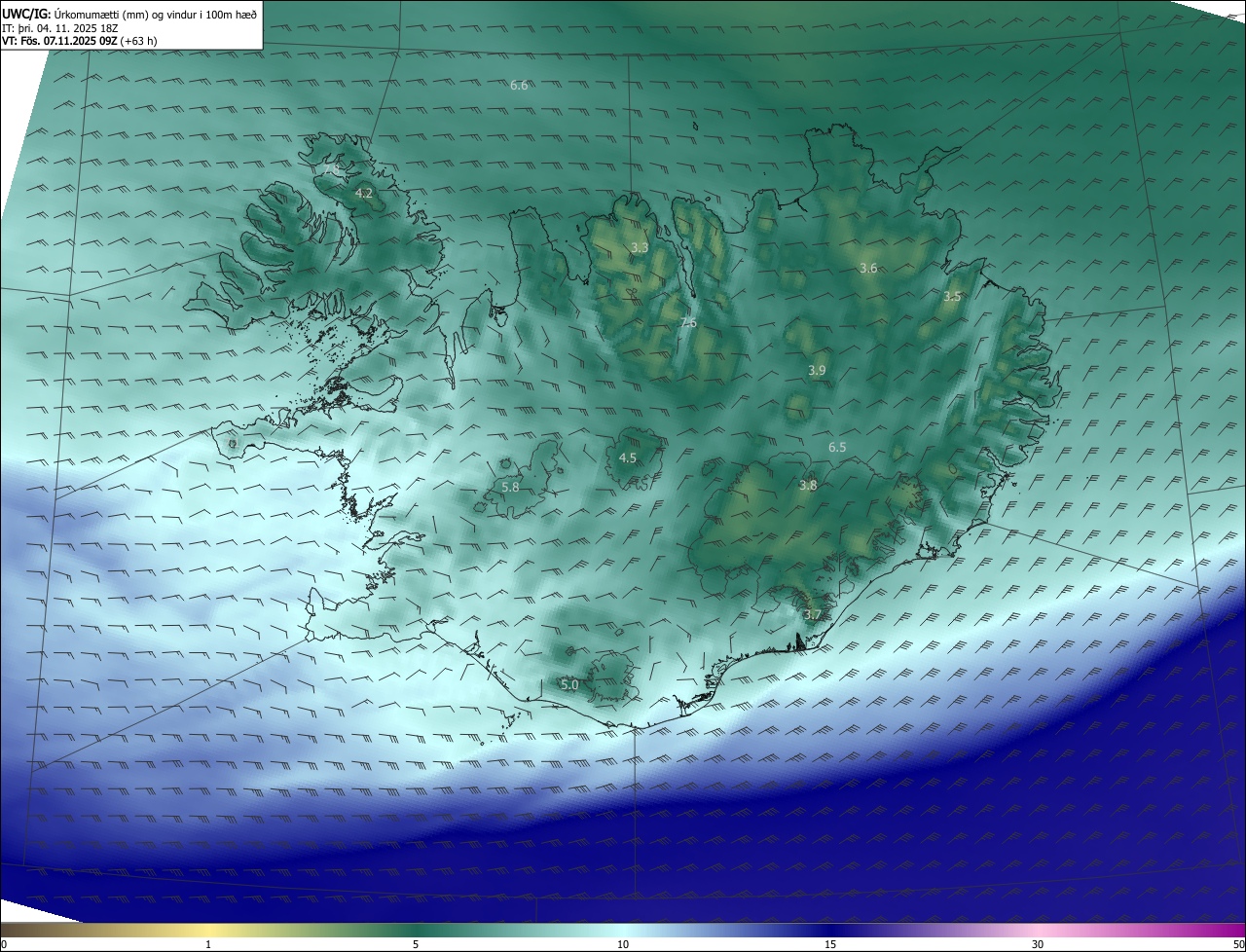
Task: Click the initial time line "IT: þri. 04. 11. 2025 18Z"
Action: [61, 28]
